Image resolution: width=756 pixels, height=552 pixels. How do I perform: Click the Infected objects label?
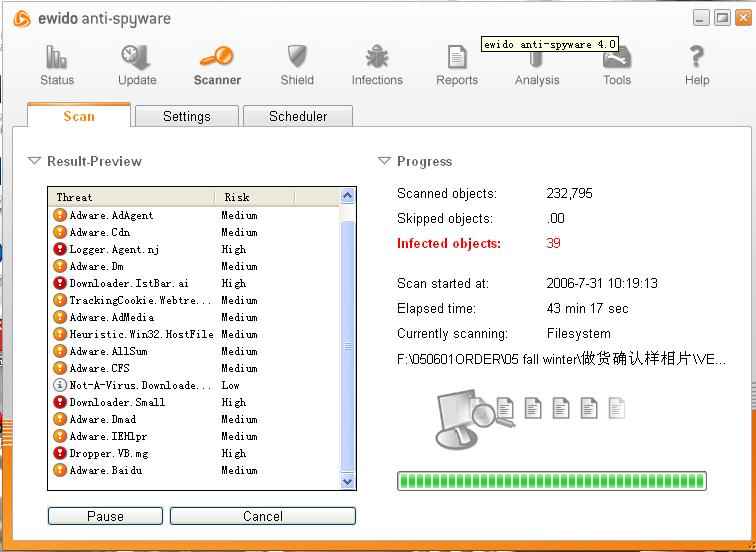pyautogui.click(x=448, y=243)
